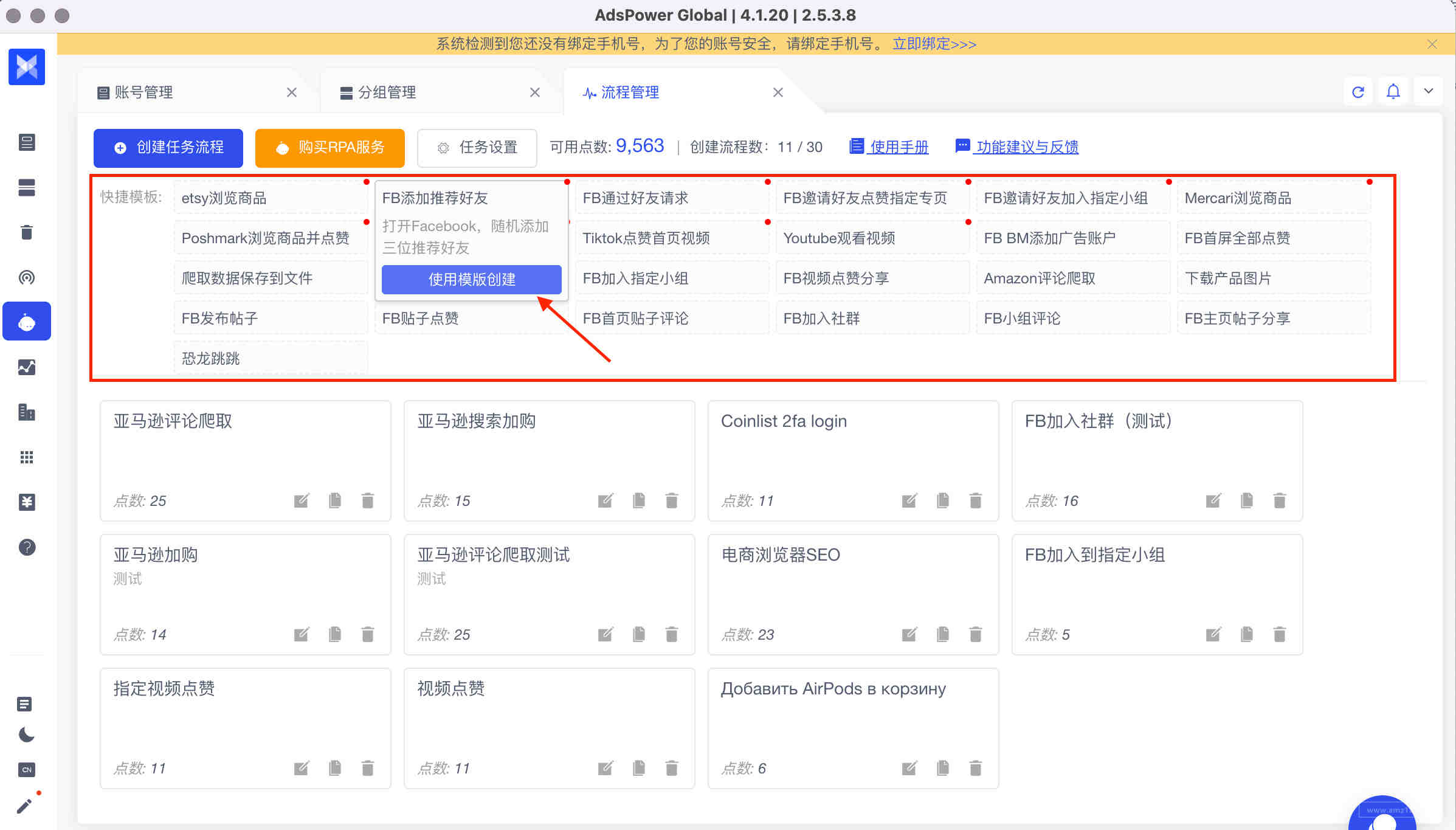Close the 账号管理 tab
This screenshot has width=1456, height=830.
(292, 92)
